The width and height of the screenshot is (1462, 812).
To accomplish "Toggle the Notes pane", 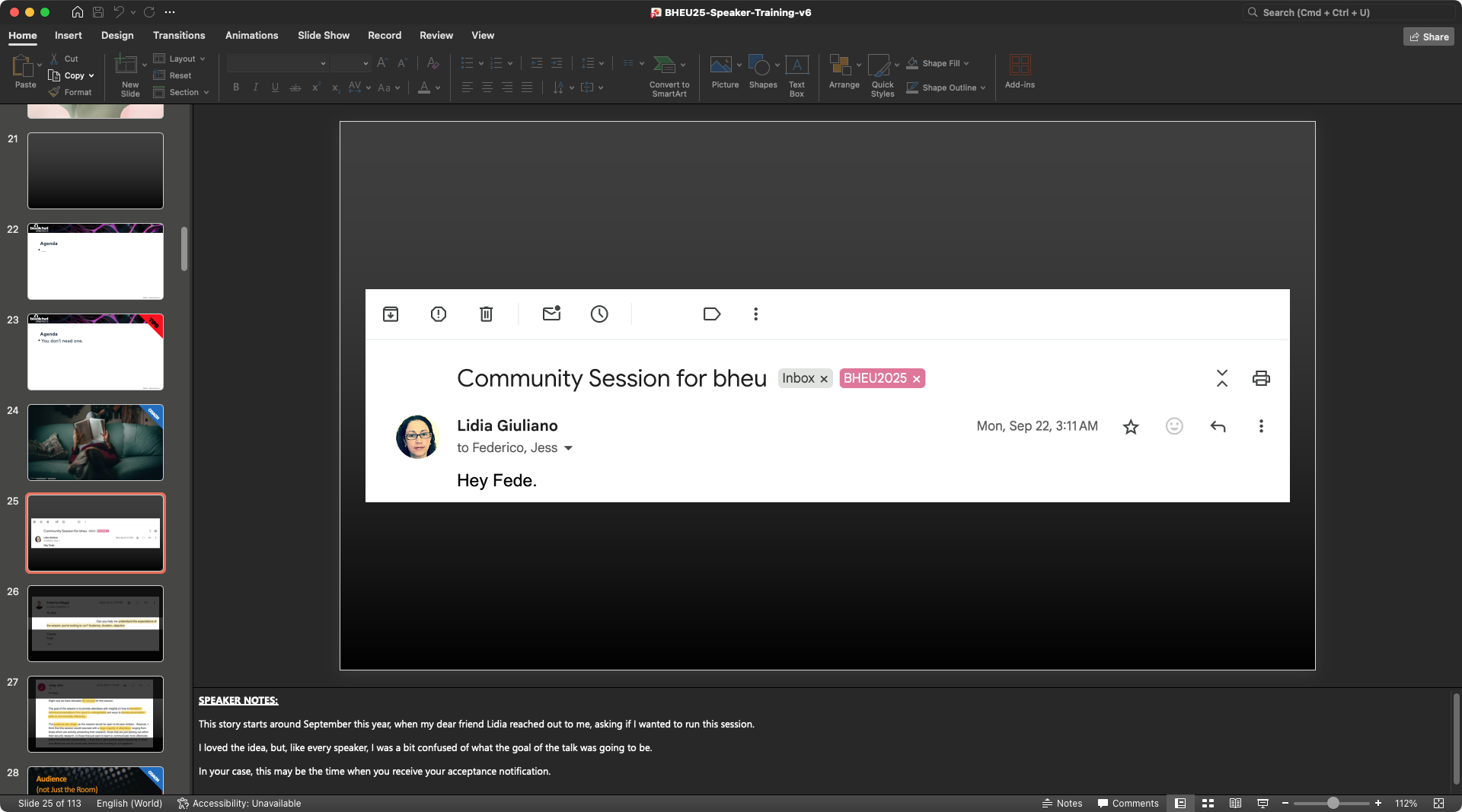I will (x=1062, y=804).
